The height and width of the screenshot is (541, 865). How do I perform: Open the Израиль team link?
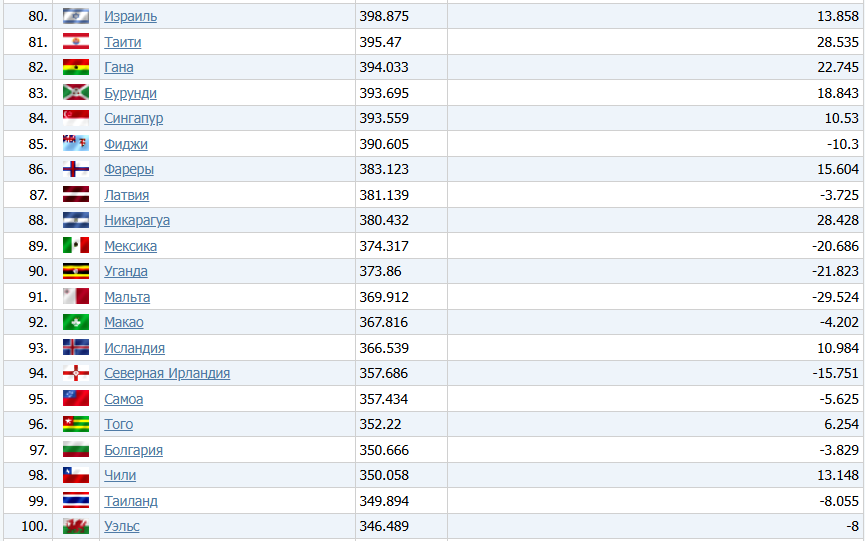(131, 17)
